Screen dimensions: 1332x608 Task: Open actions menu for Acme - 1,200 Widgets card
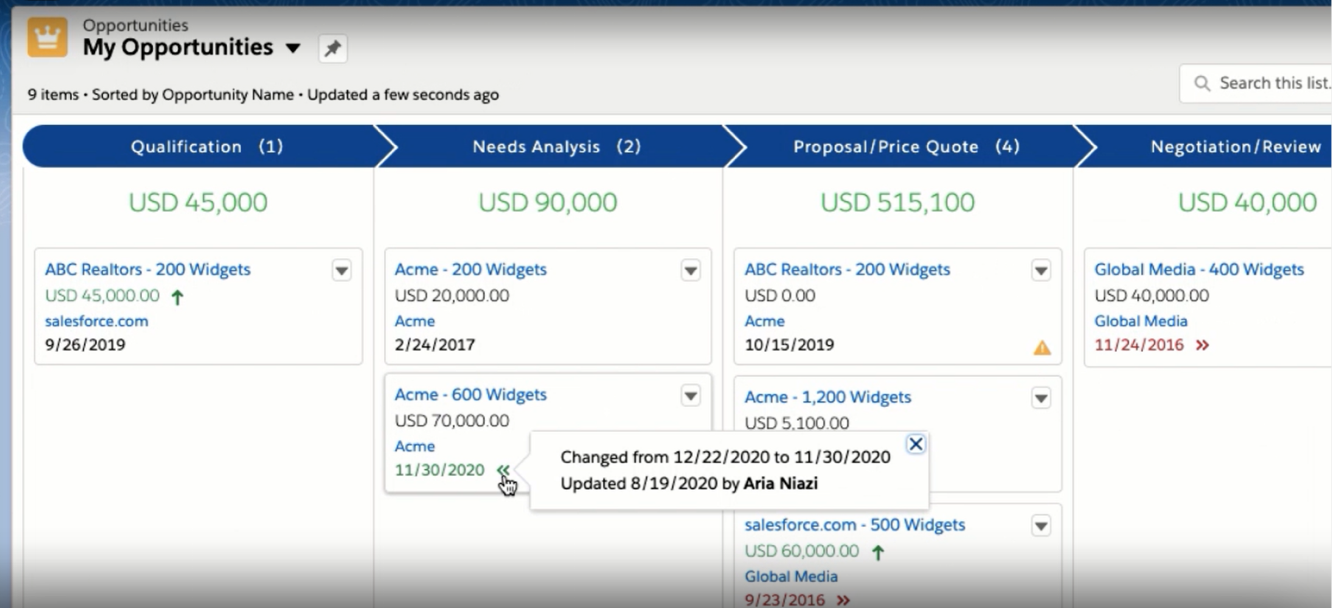click(1041, 398)
